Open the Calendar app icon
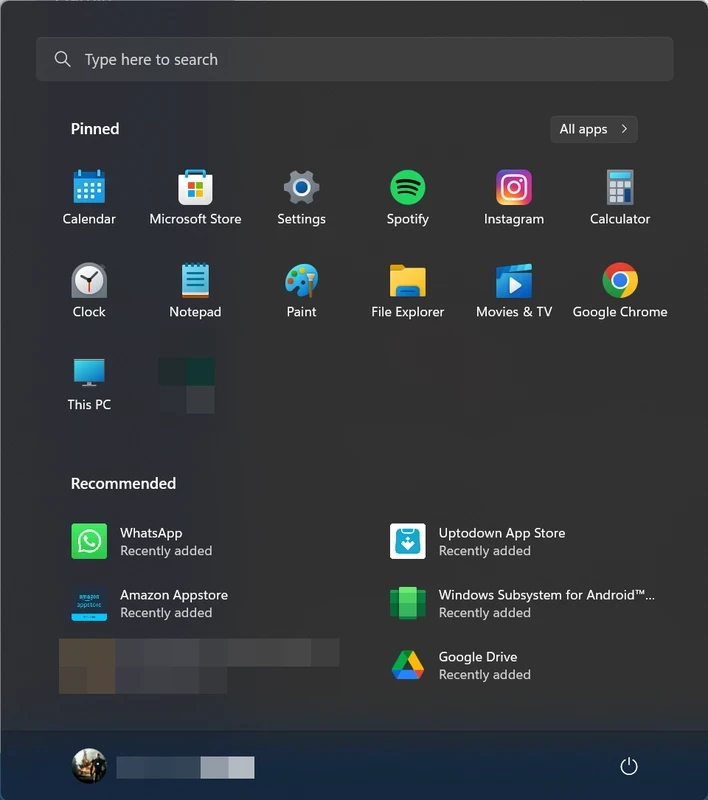 point(89,188)
